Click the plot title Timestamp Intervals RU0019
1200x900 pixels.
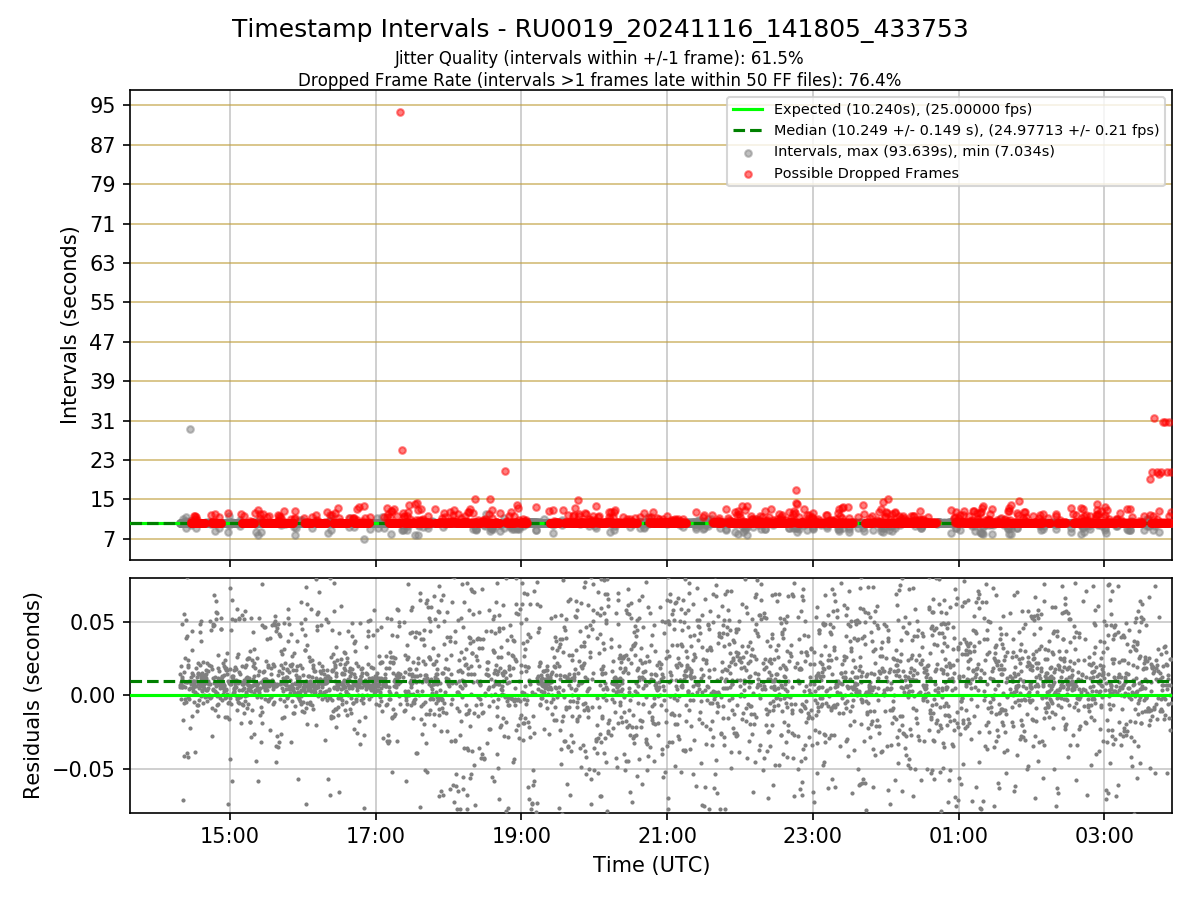[600, 29]
